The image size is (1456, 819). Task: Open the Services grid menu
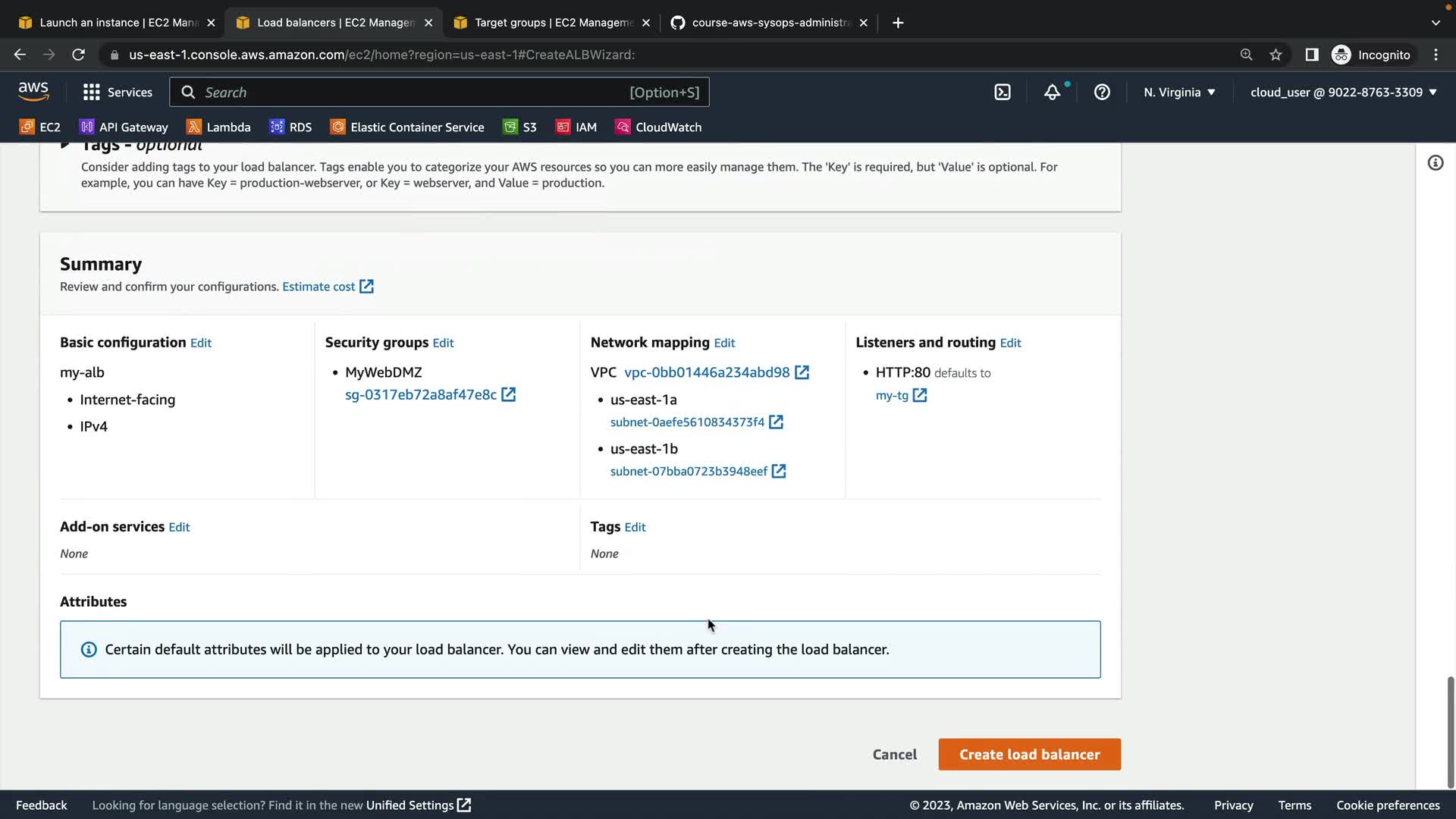[x=118, y=93]
